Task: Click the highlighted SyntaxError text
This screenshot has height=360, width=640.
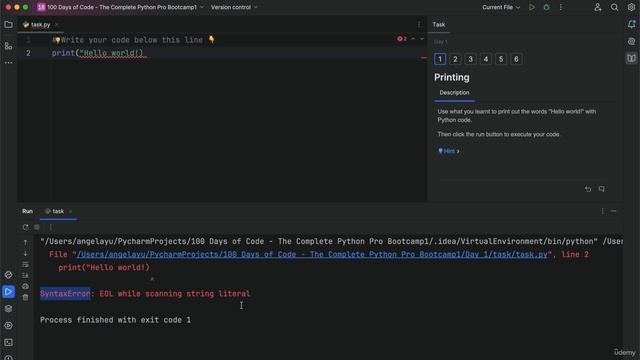Action: (65, 293)
